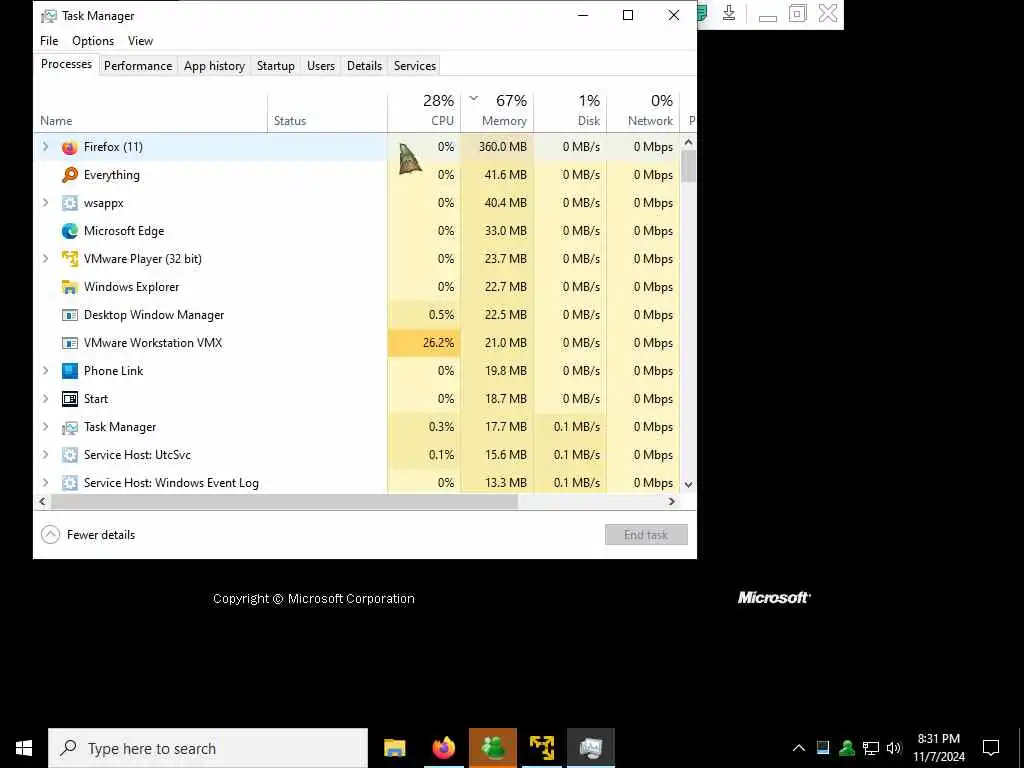Image resolution: width=1024 pixels, height=768 pixels.
Task: Expand the Start process group
Action: (45, 399)
